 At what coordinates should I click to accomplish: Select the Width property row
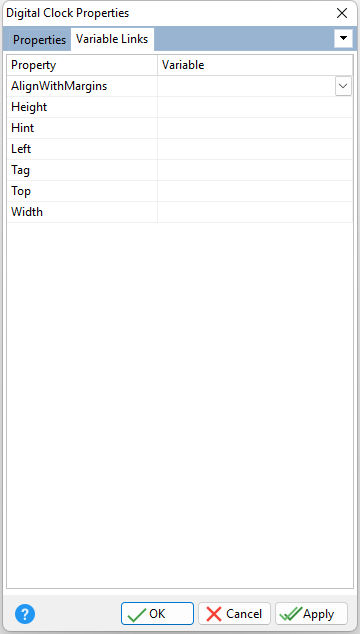[180, 212]
